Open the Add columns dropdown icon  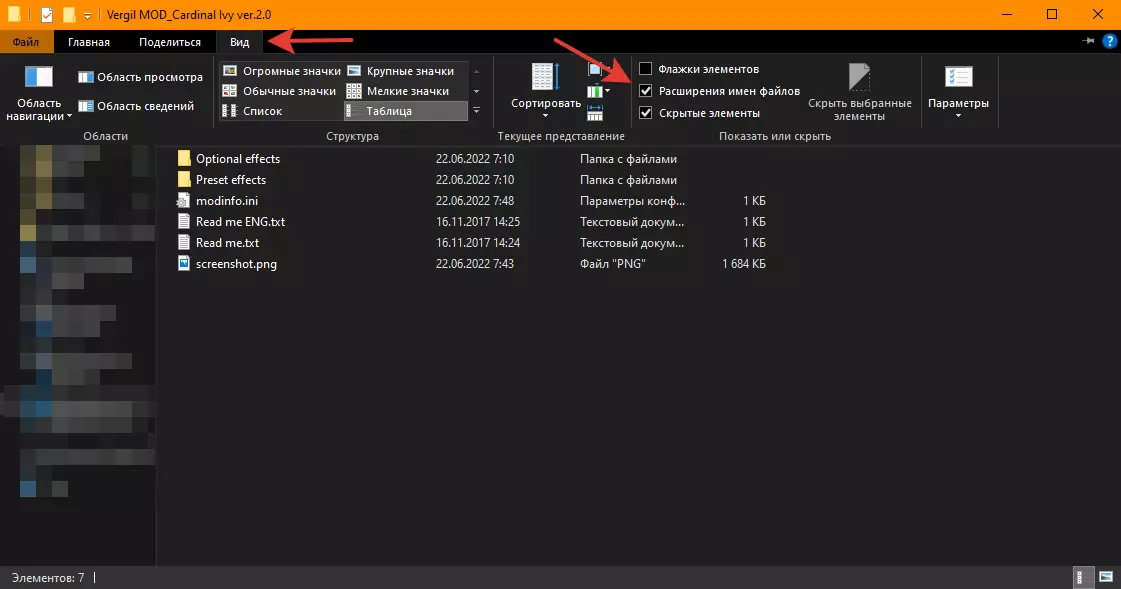point(598,91)
